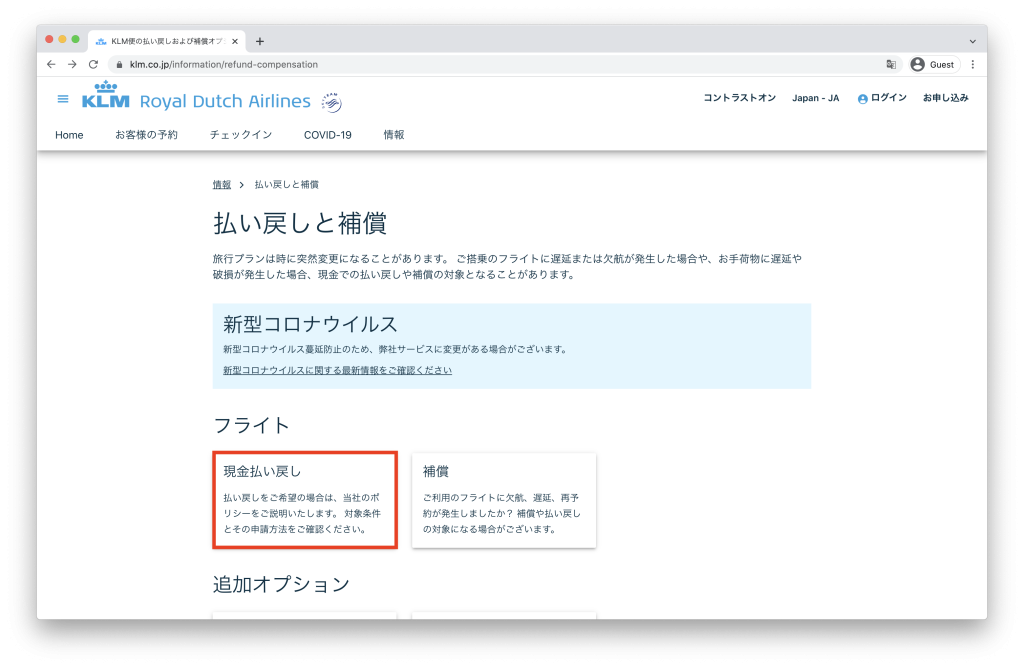Open the Japan - JA language selector
The image size is (1024, 668).
pos(815,98)
